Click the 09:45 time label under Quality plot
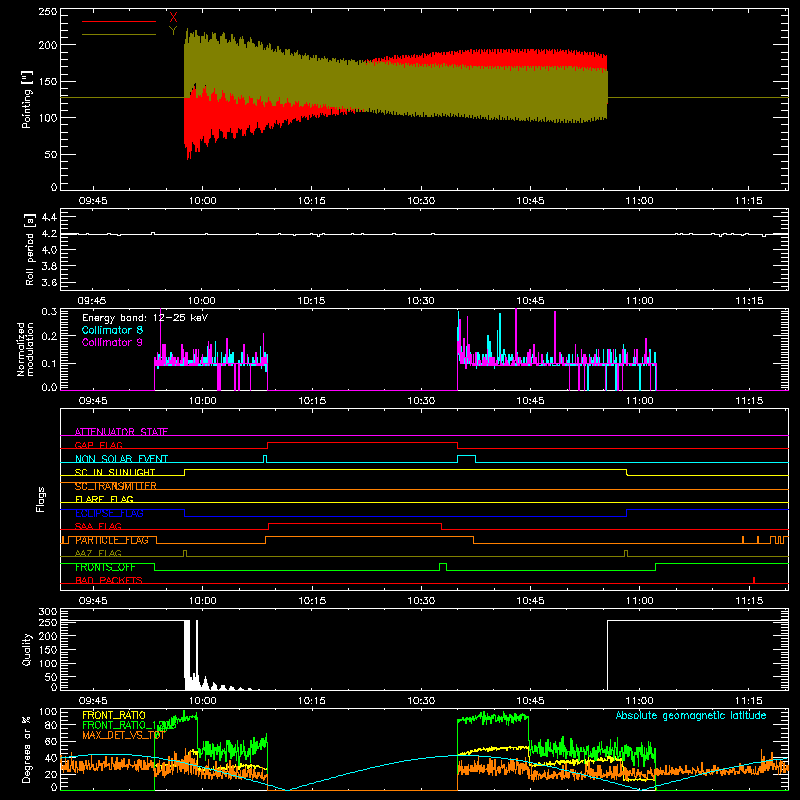This screenshot has height=800, width=800. 93,701
